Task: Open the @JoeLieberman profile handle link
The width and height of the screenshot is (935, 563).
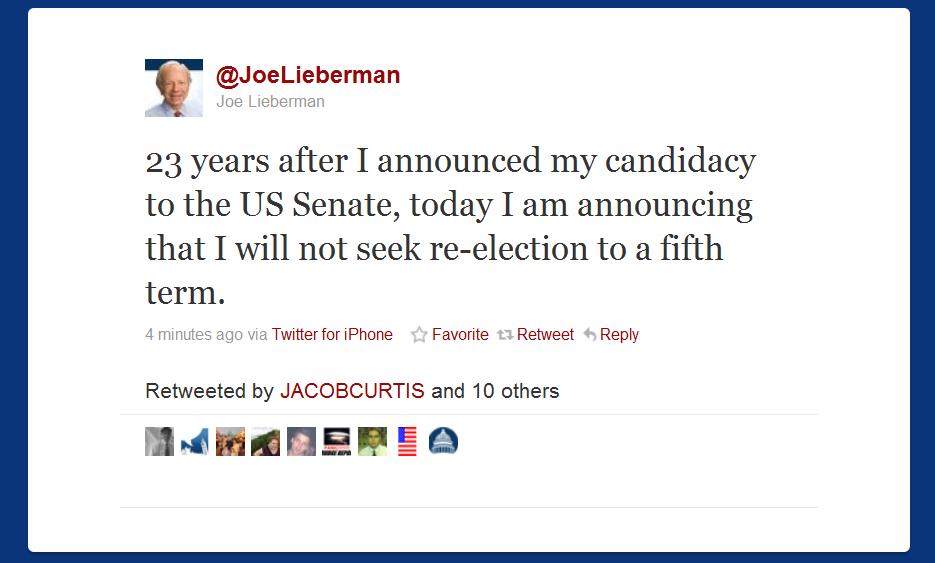Action: [308, 75]
